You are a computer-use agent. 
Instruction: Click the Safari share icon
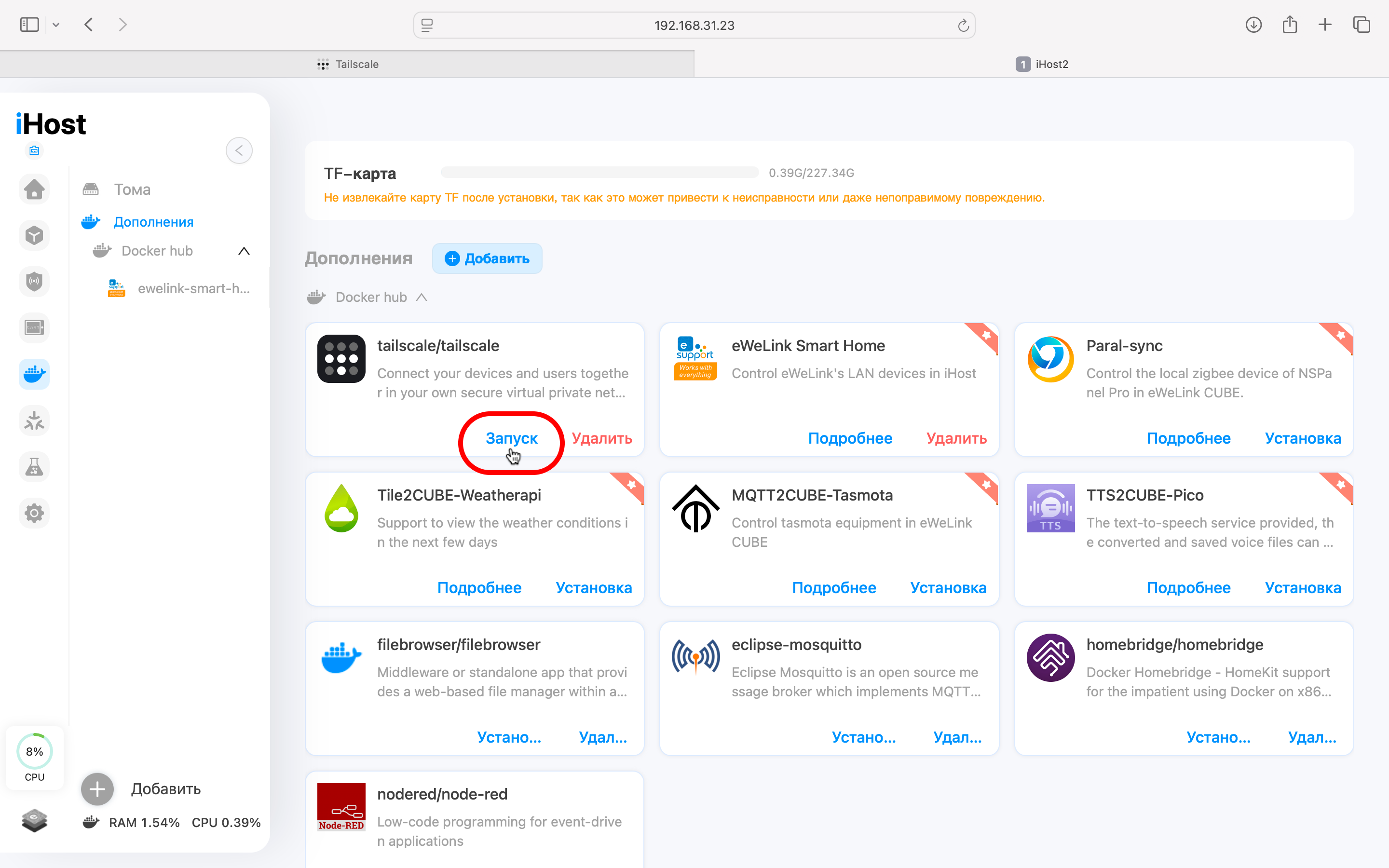pyautogui.click(x=1290, y=24)
